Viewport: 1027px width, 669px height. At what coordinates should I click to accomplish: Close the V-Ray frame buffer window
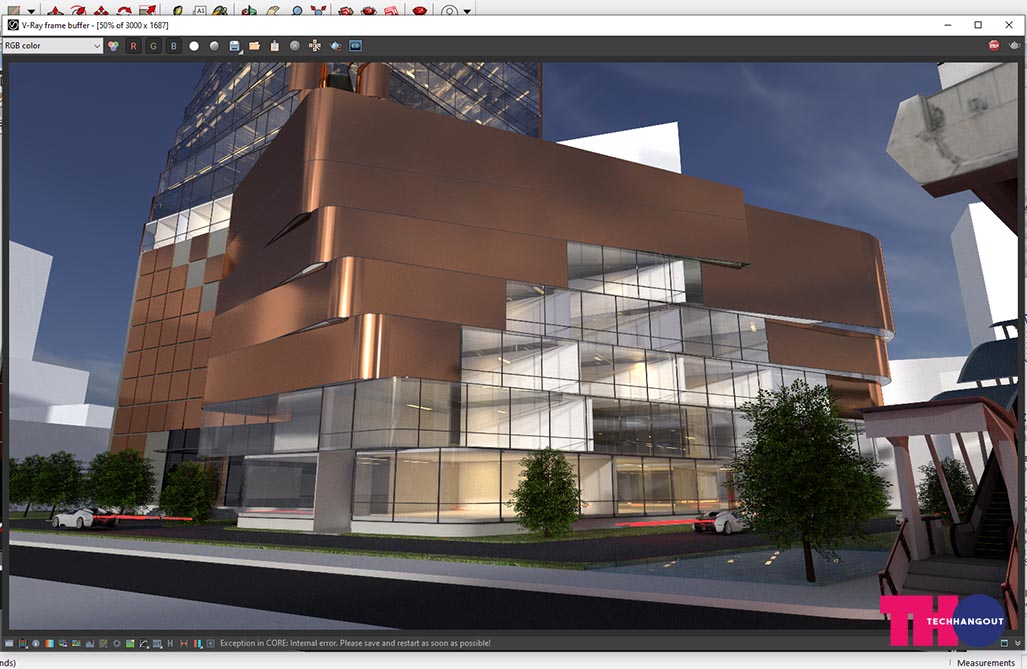coord(1009,25)
